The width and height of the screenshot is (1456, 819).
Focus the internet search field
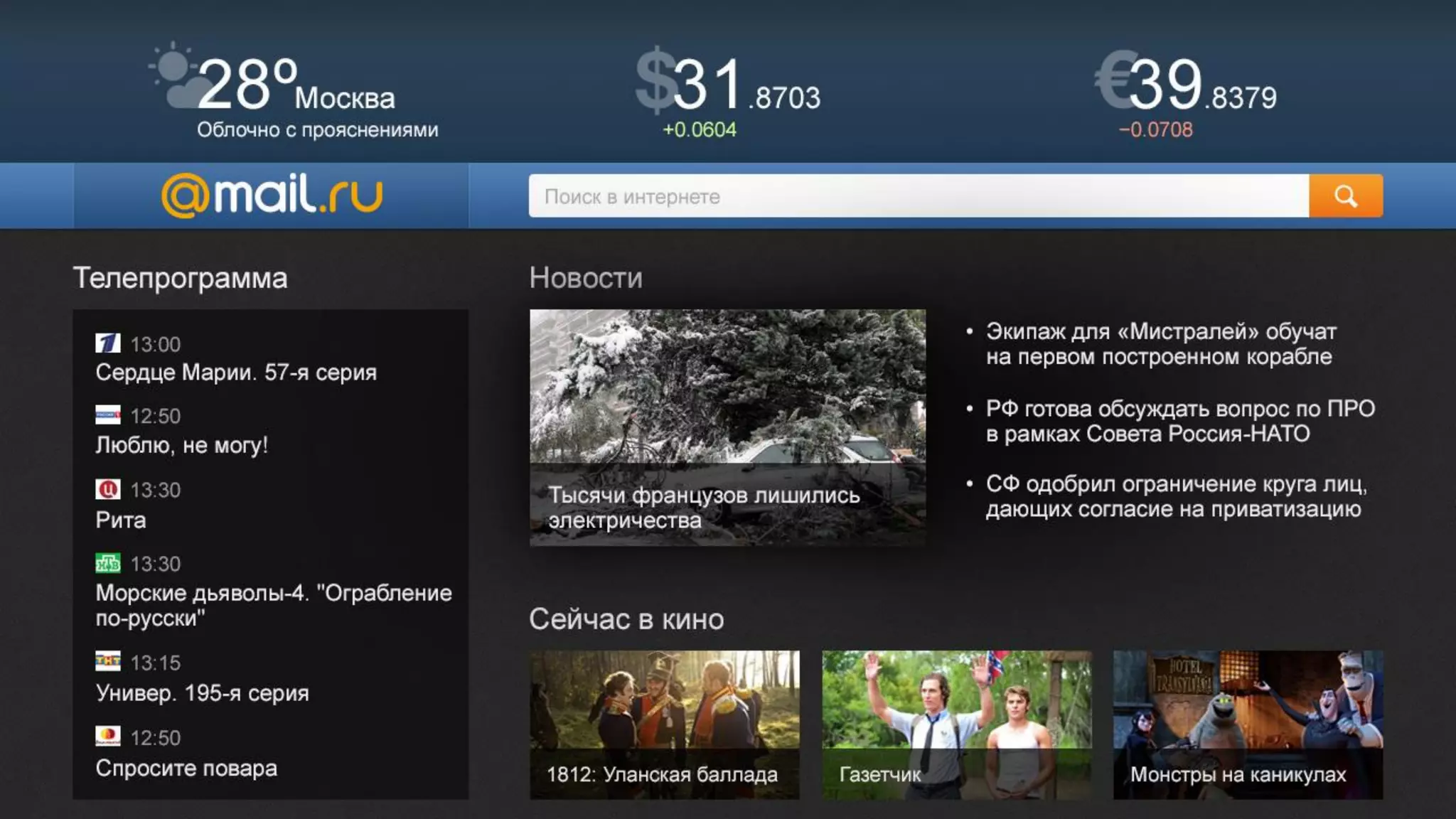pyautogui.click(x=917, y=196)
